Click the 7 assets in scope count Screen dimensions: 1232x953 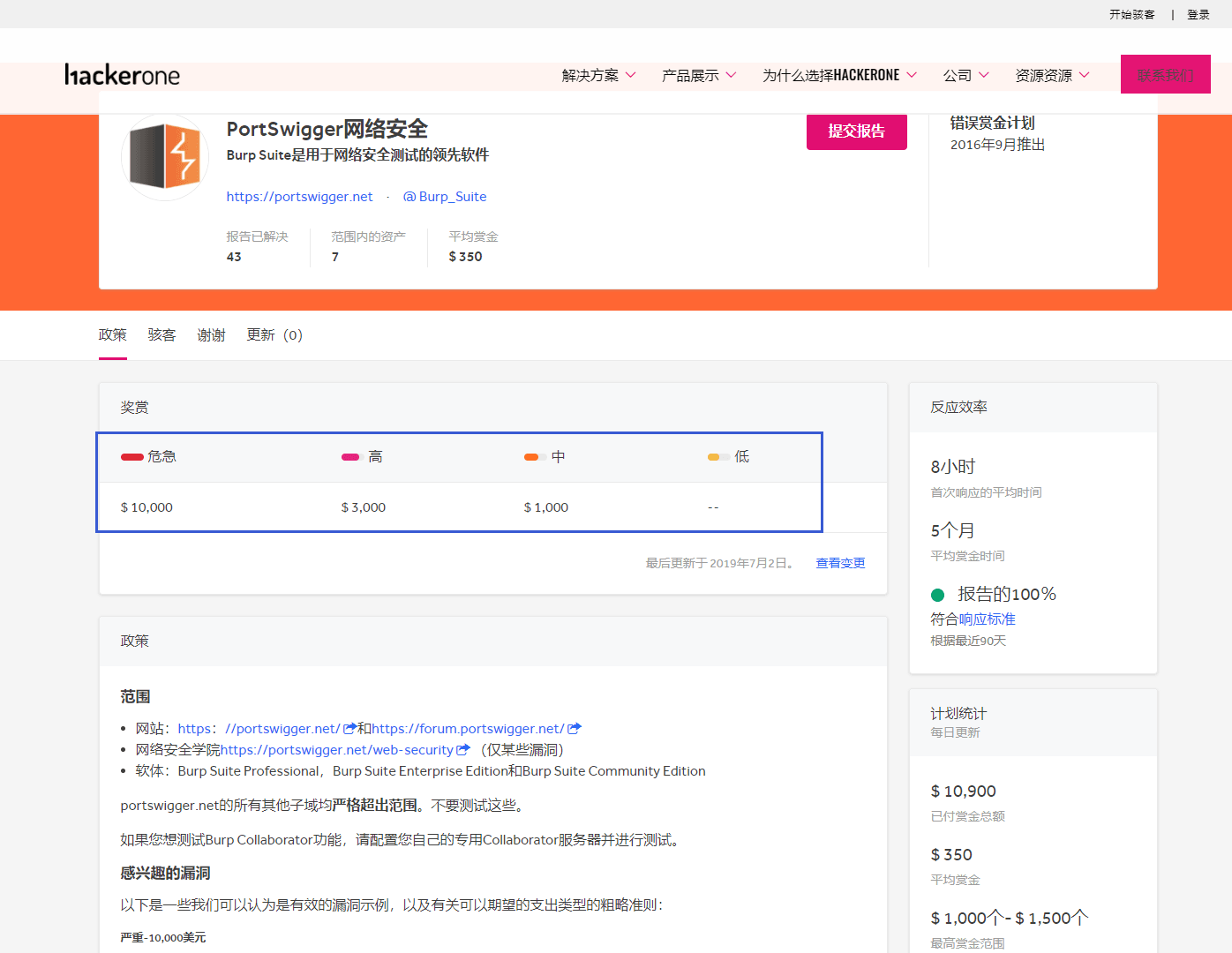point(335,257)
